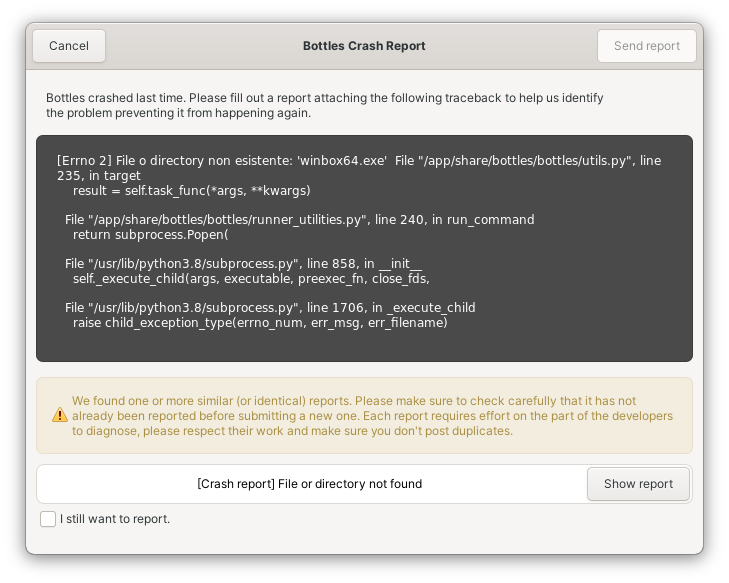729x583 pixels.
Task: Click the Send report button
Action: click(647, 46)
